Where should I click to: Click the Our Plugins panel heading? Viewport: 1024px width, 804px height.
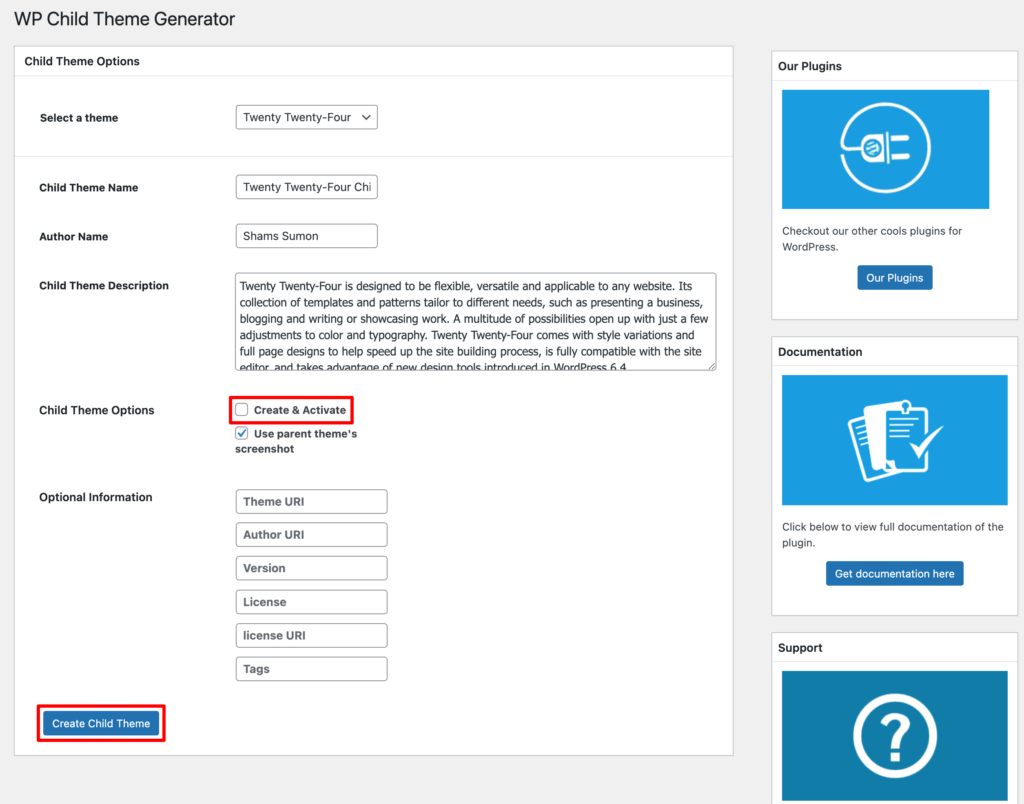(x=810, y=66)
